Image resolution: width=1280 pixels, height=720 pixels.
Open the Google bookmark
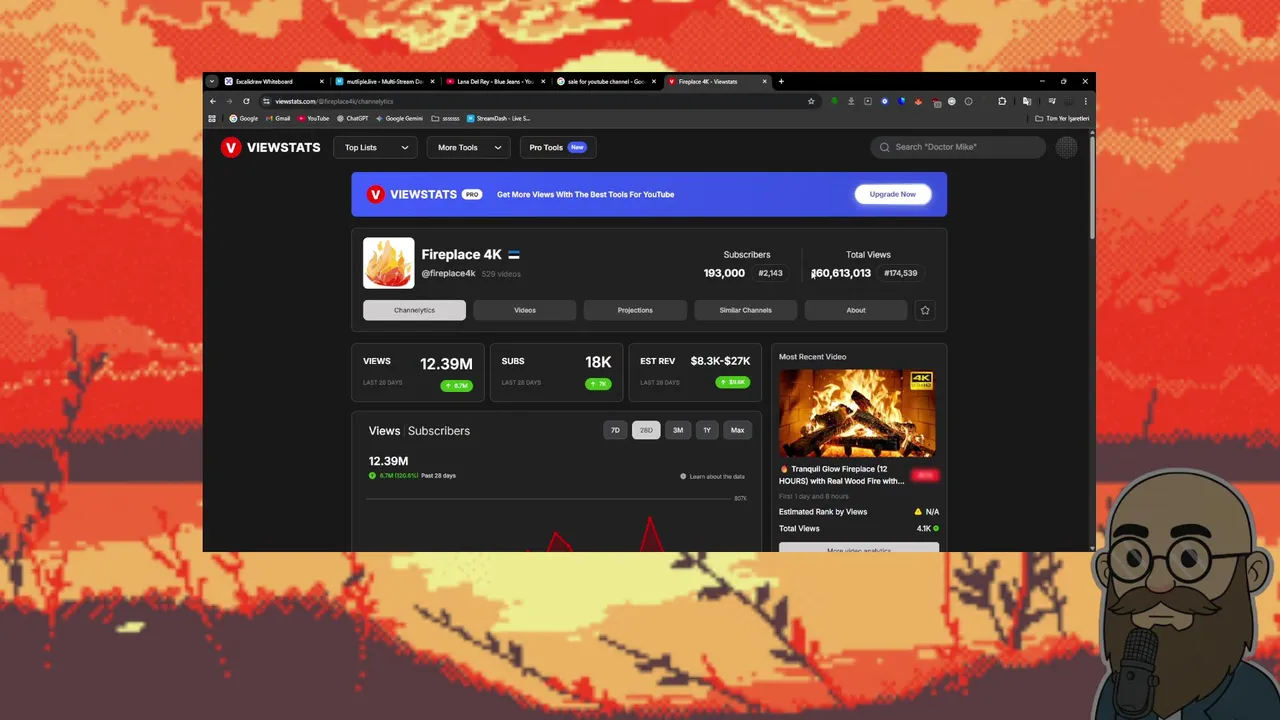[243, 118]
